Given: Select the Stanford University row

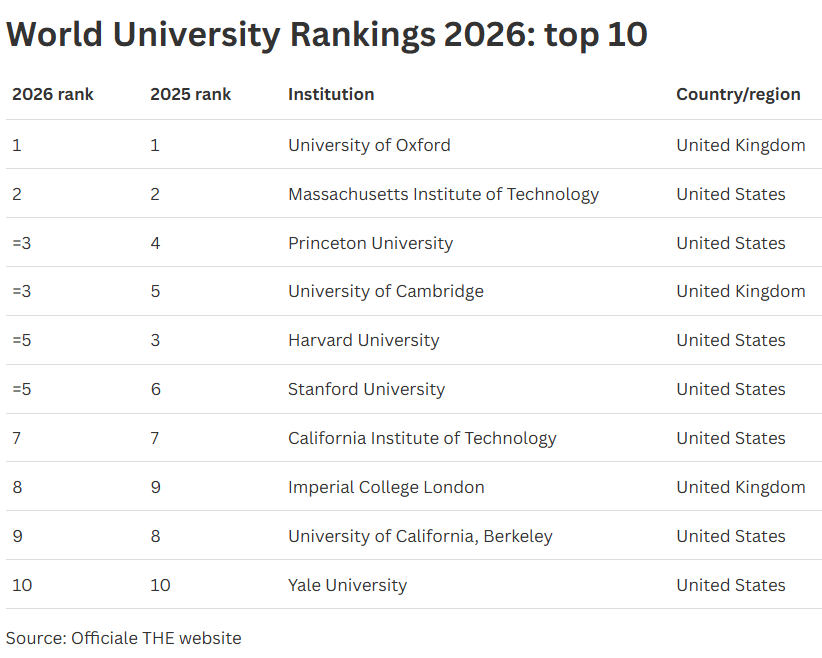Looking at the screenshot, I should click(x=366, y=389).
